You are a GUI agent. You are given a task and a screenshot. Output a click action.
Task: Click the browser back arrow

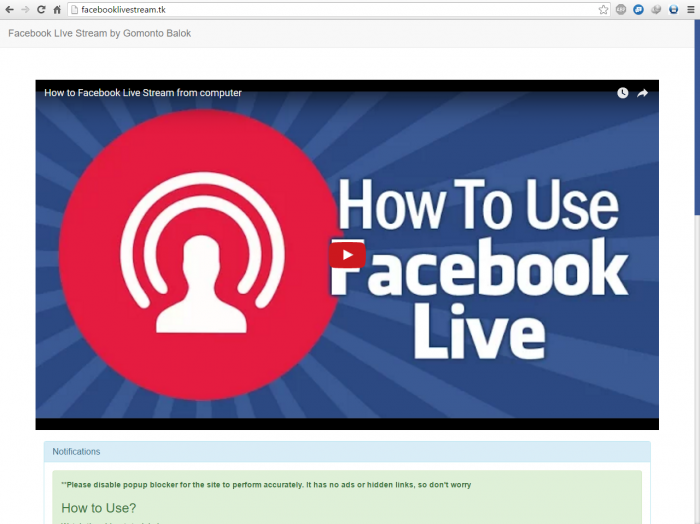pyautogui.click(x=9, y=9)
